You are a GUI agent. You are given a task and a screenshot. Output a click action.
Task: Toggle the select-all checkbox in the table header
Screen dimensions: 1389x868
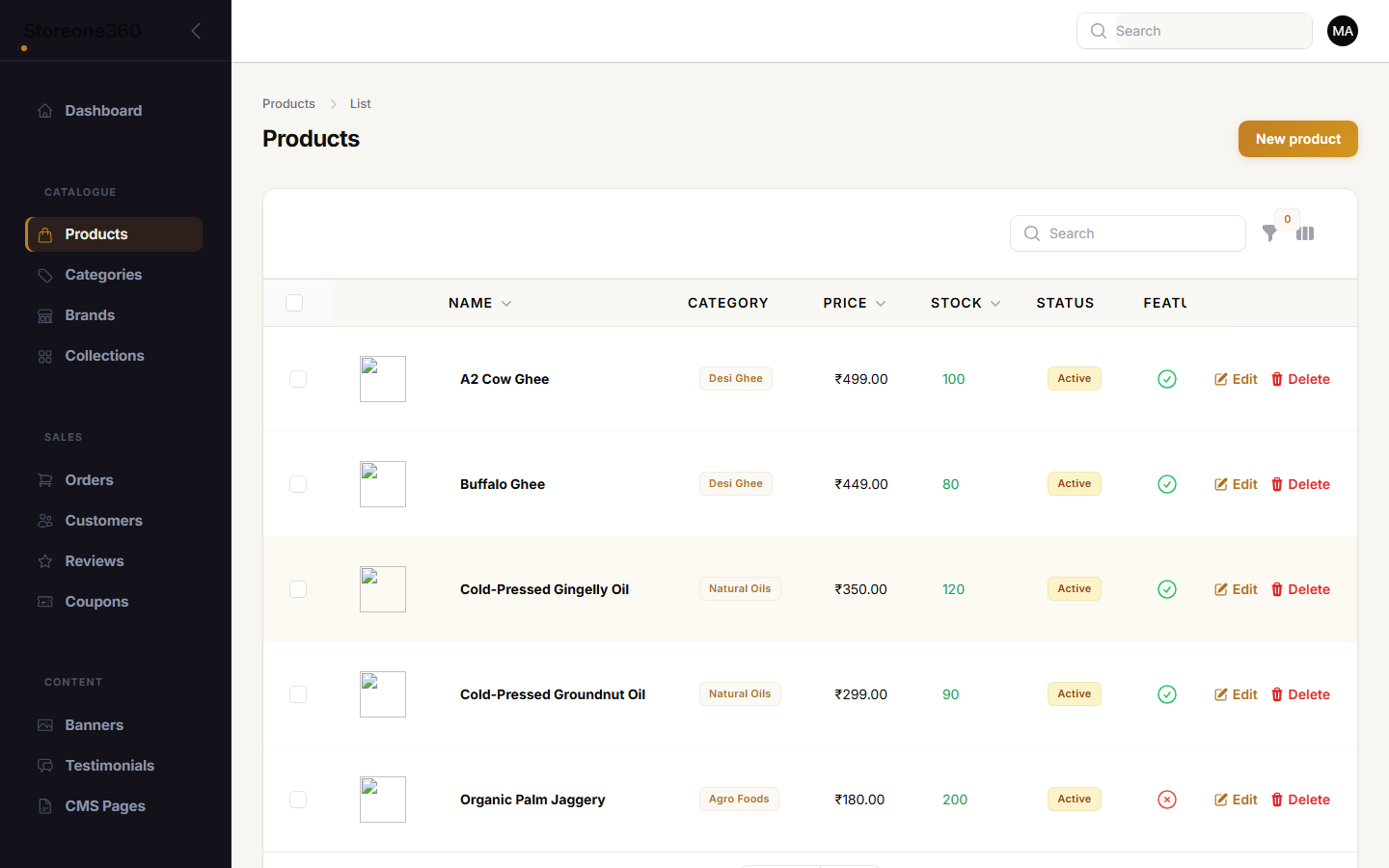[294, 303]
